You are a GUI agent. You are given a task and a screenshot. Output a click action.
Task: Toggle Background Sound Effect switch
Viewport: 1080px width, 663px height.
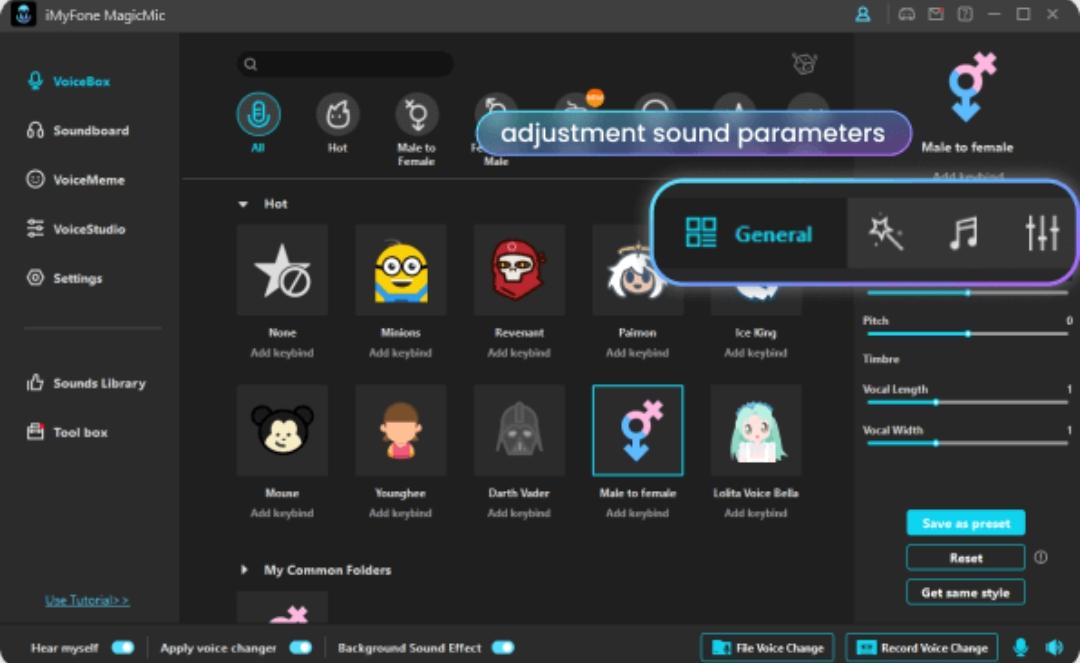[503, 647]
